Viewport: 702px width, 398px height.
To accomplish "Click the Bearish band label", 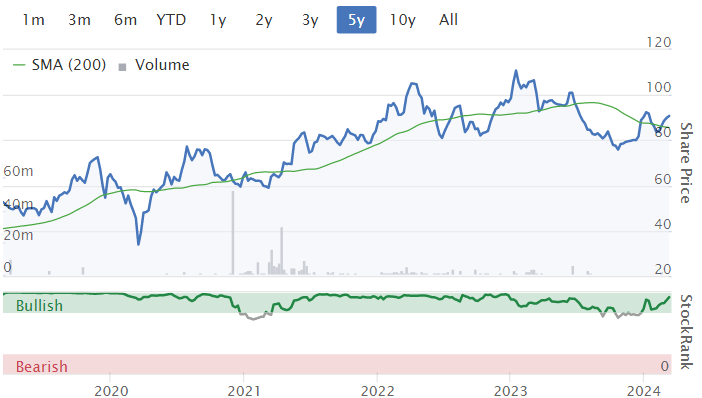I will coord(42,367).
